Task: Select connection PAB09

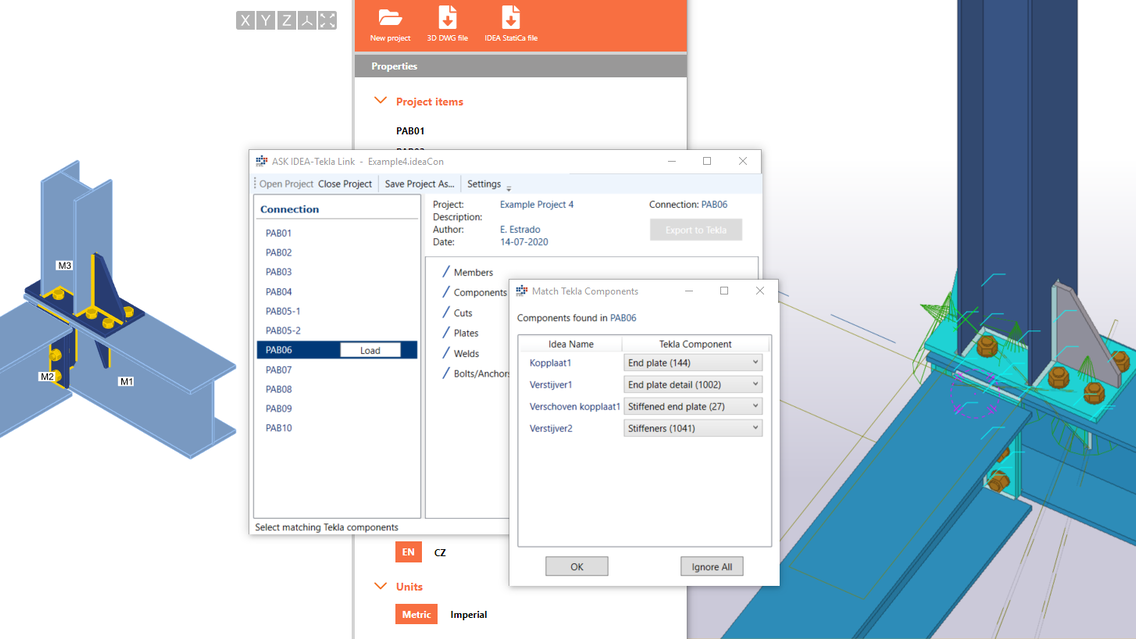Action: click(278, 409)
